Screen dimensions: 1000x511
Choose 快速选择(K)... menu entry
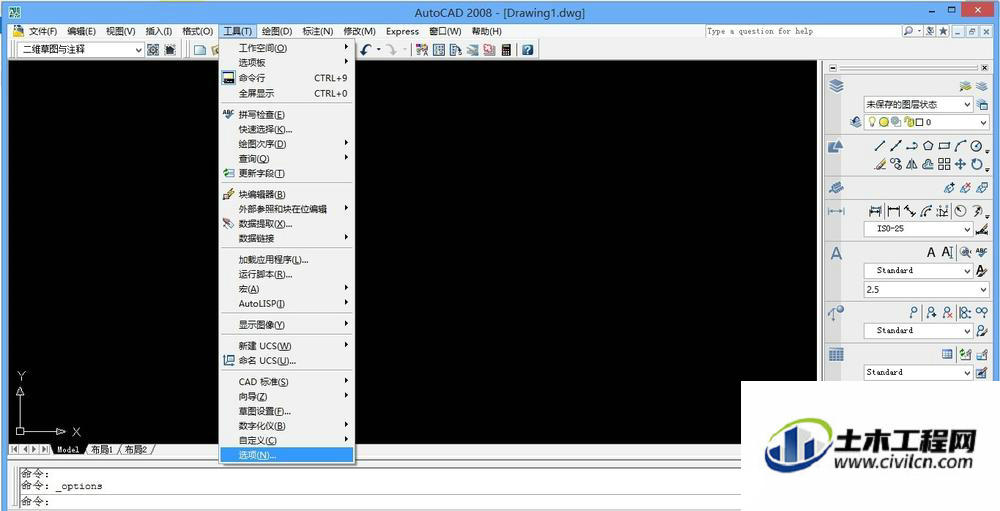click(x=287, y=130)
